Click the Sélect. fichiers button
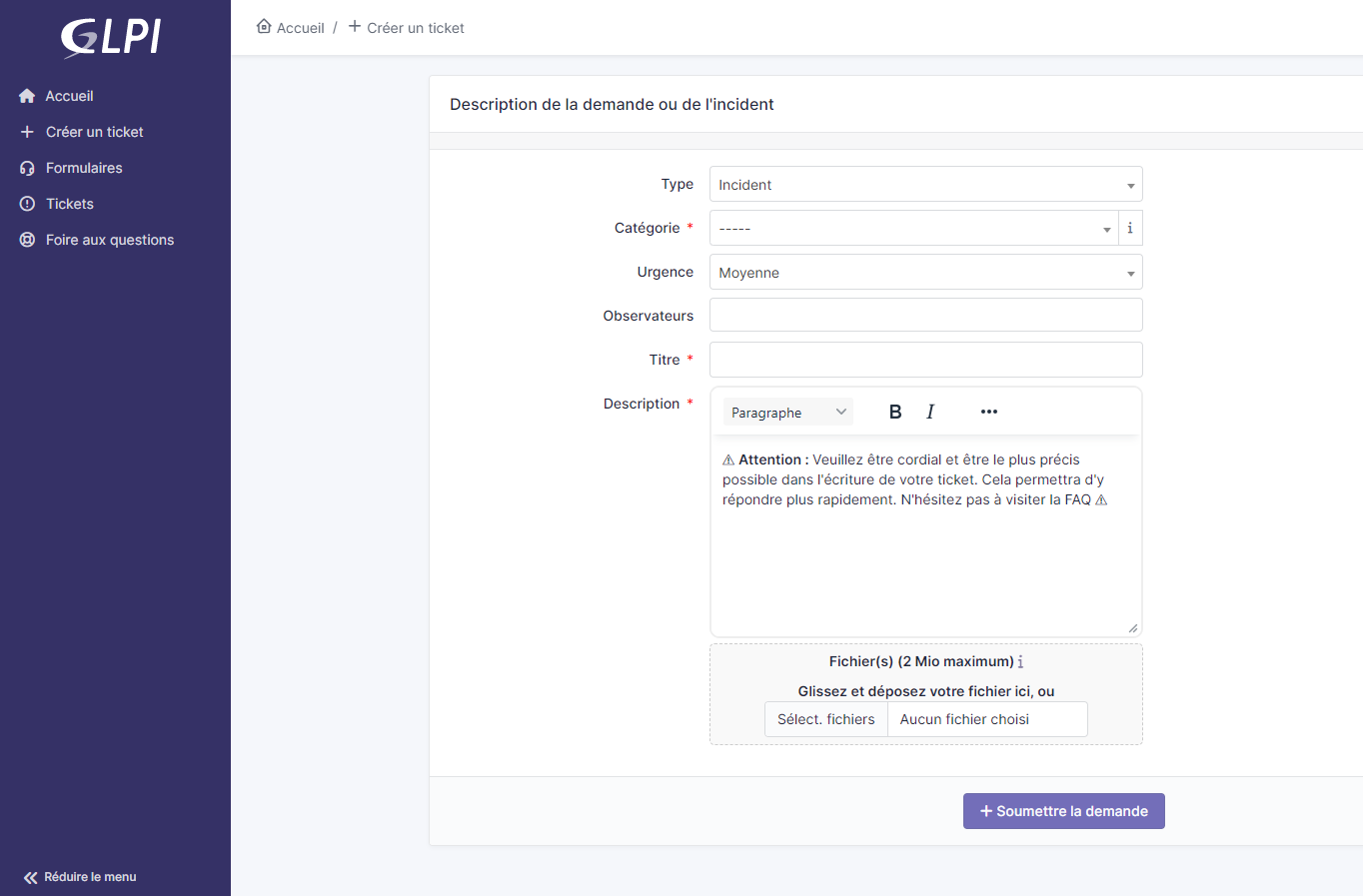The height and width of the screenshot is (896, 1363). click(825, 719)
